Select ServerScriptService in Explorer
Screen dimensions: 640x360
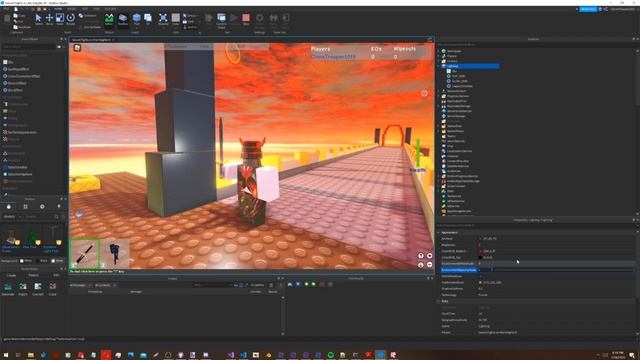(459, 111)
